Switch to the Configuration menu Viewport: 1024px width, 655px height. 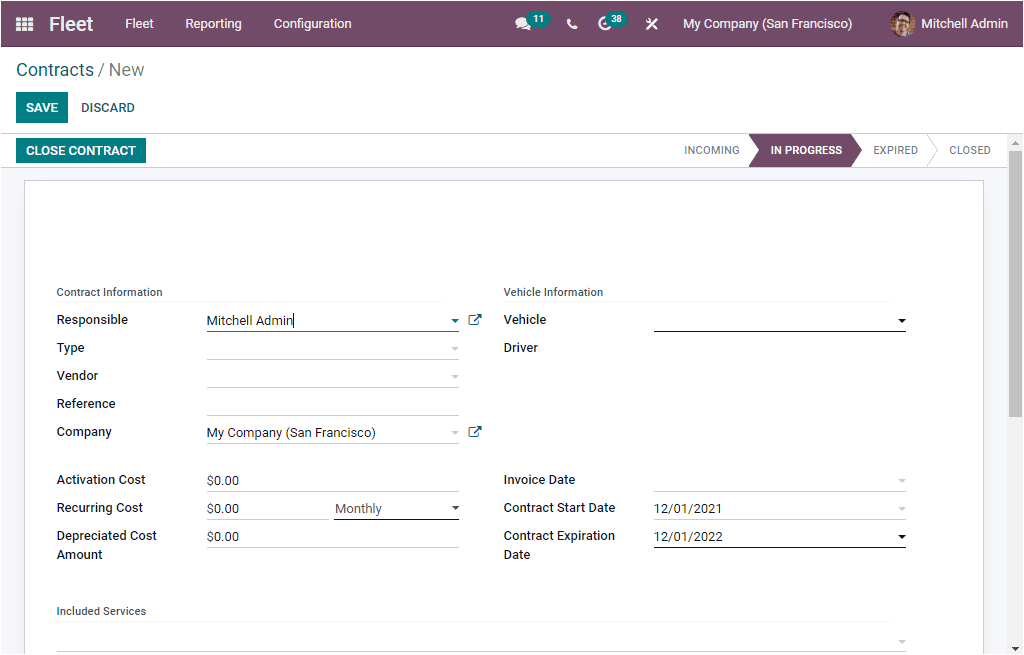coord(311,23)
